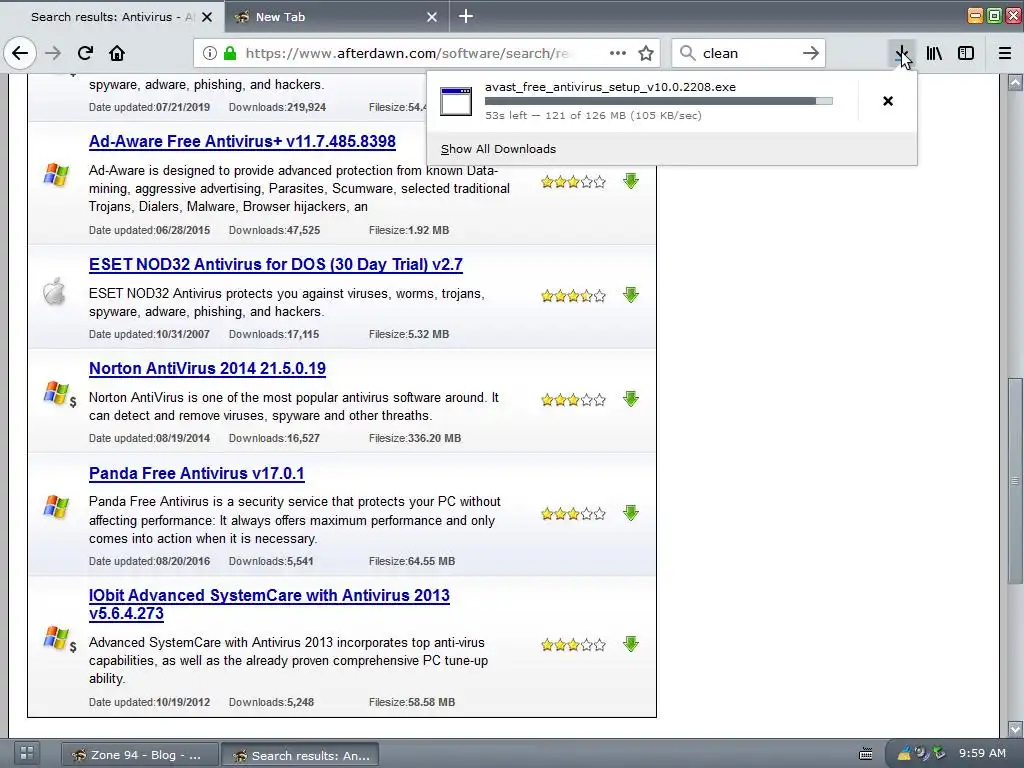Screen dimensions: 1024x768
Task: Click ESET NOD32 star rating
Action: point(573,296)
